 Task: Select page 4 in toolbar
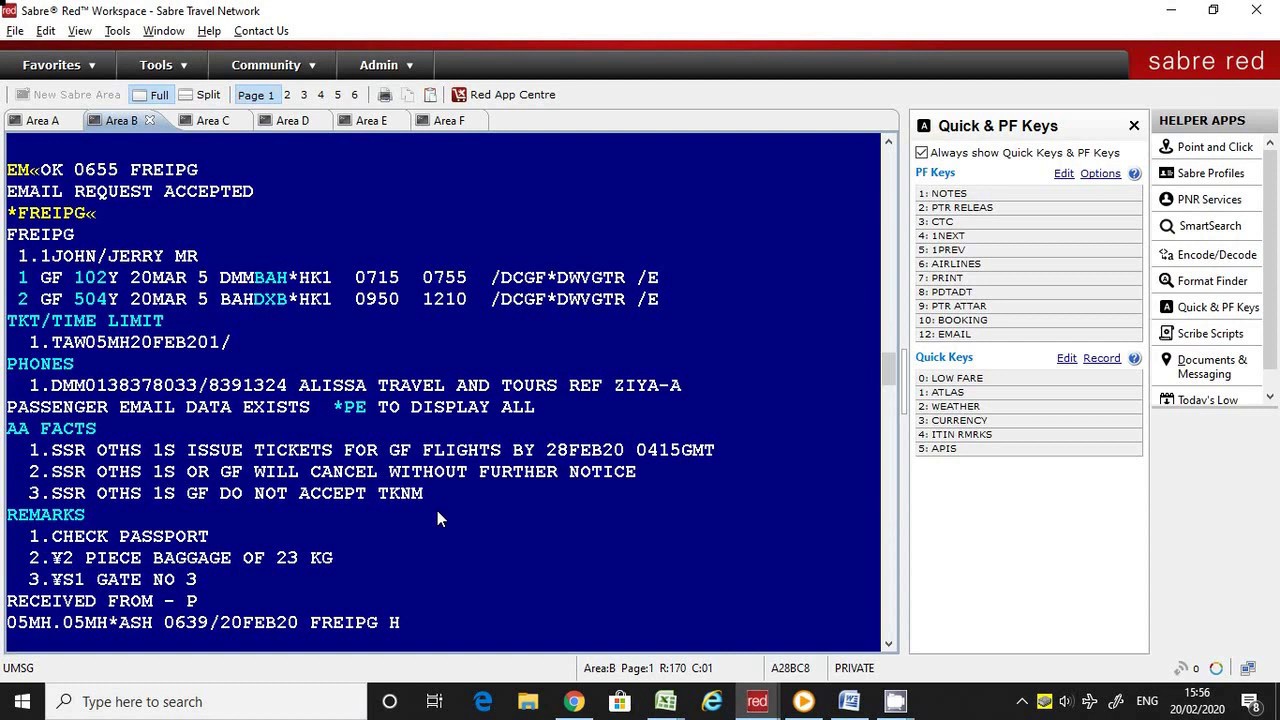coord(321,95)
